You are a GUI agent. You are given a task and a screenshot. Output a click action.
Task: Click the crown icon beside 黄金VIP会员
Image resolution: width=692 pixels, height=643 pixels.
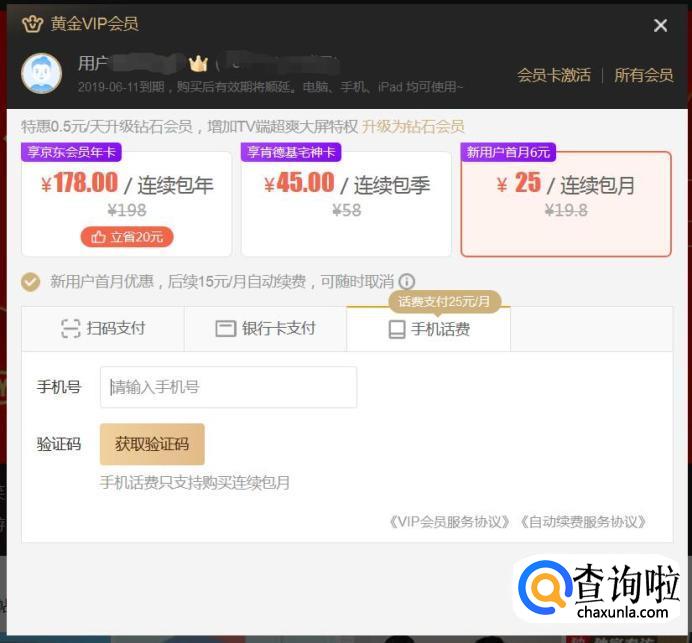click(32, 24)
